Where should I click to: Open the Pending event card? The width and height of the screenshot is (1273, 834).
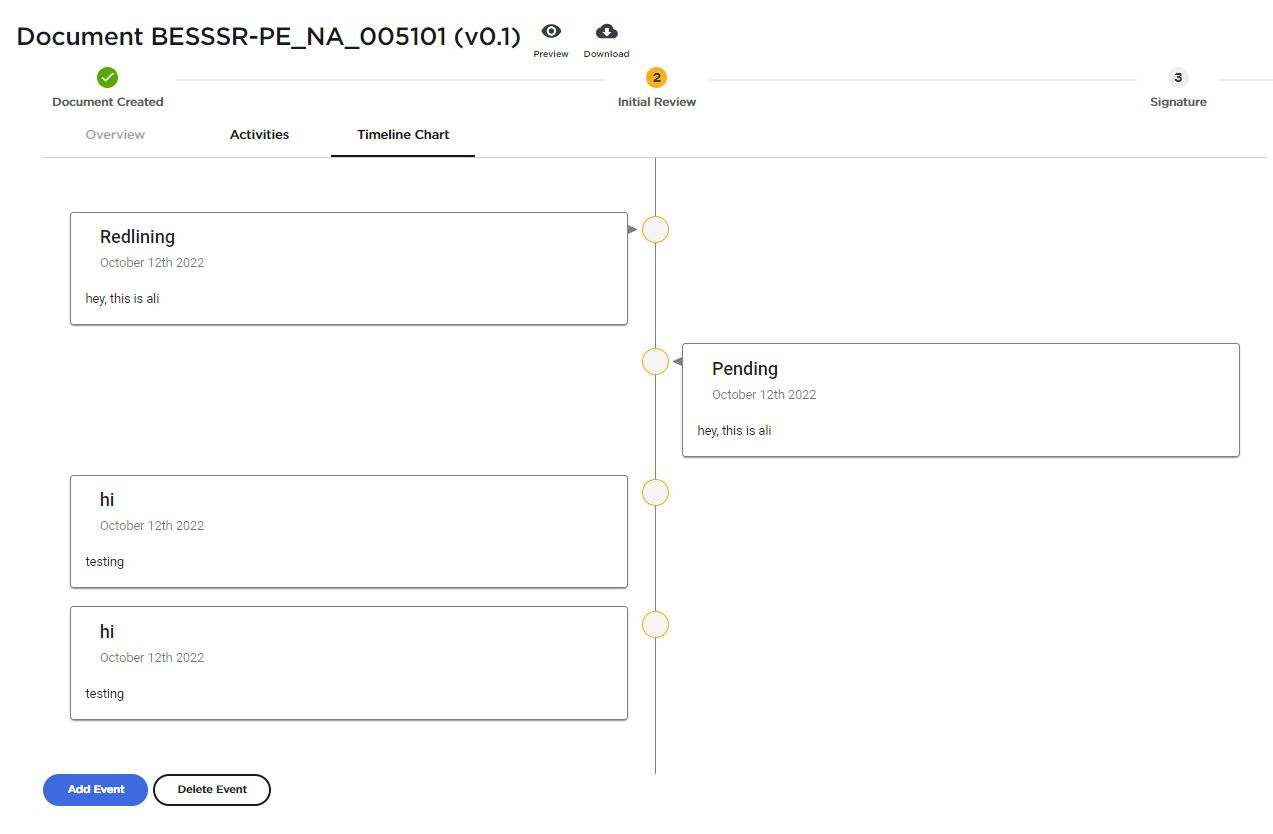[x=960, y=399]
